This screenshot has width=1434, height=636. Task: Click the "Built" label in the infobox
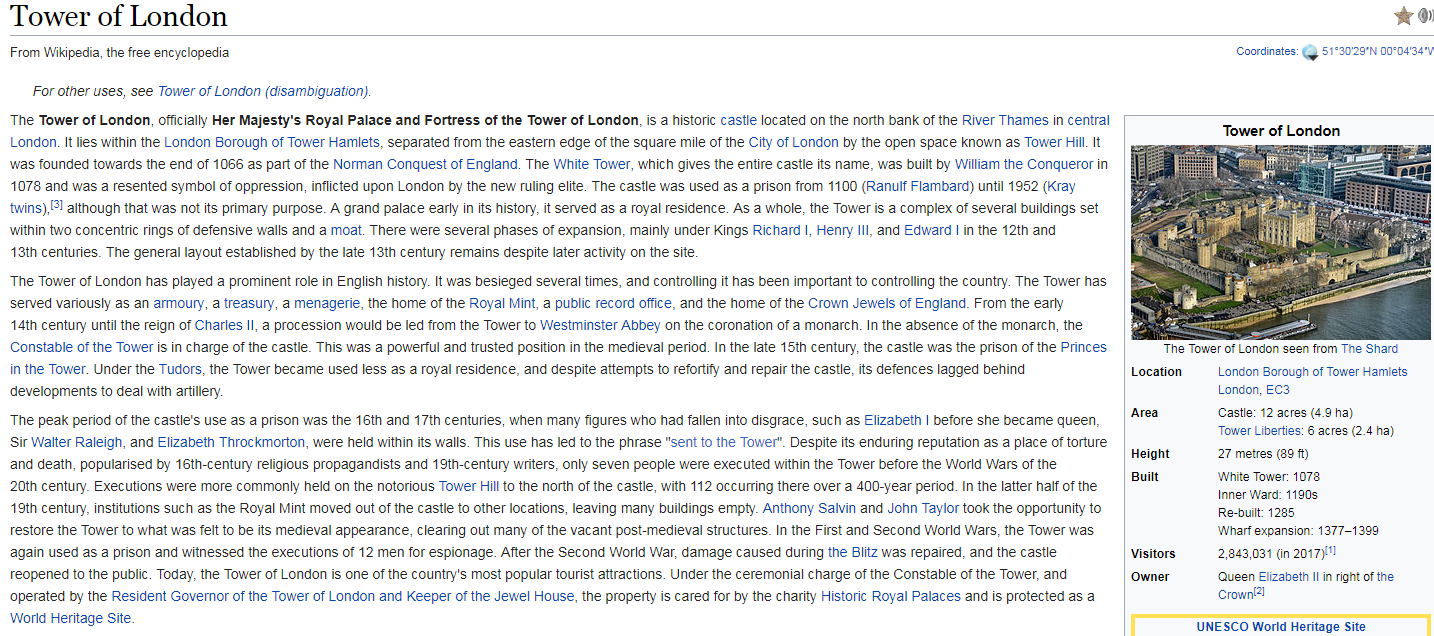[1145, 477]
